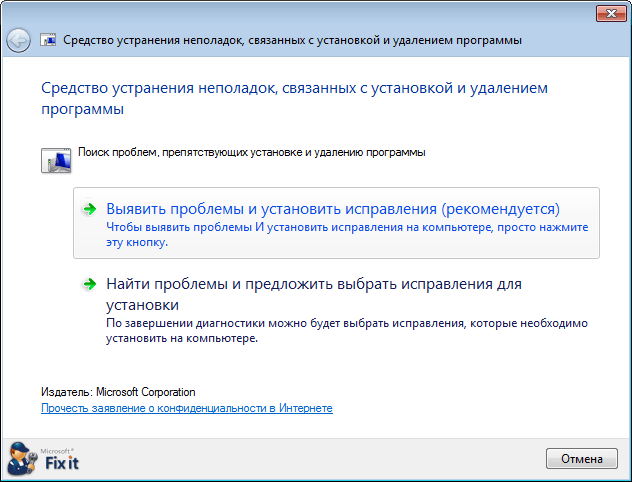Click green arrow next to 'Найти проблемы'
632x482 pixels.
click(x=89, y=284)
